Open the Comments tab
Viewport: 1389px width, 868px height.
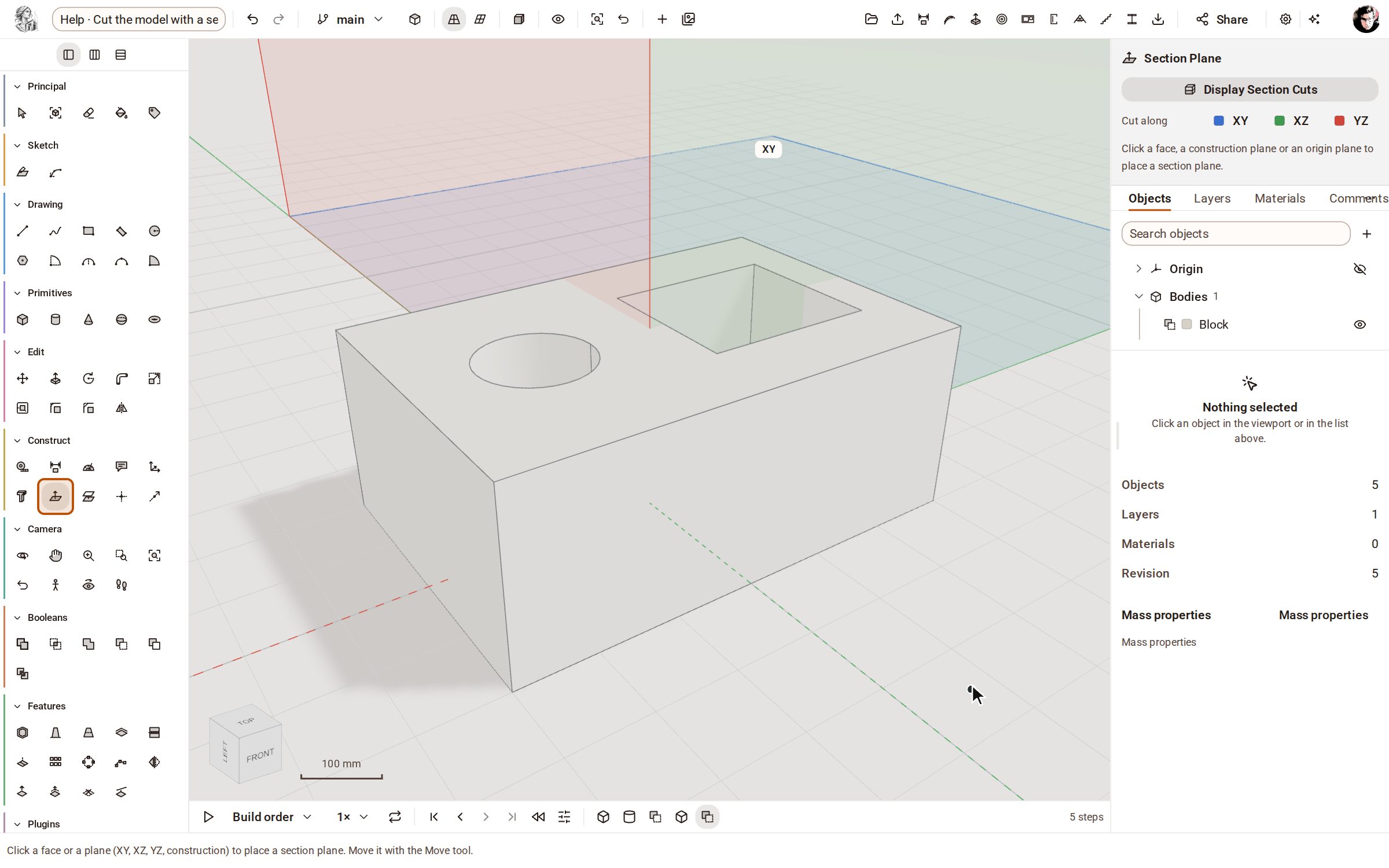(1358, 198)
